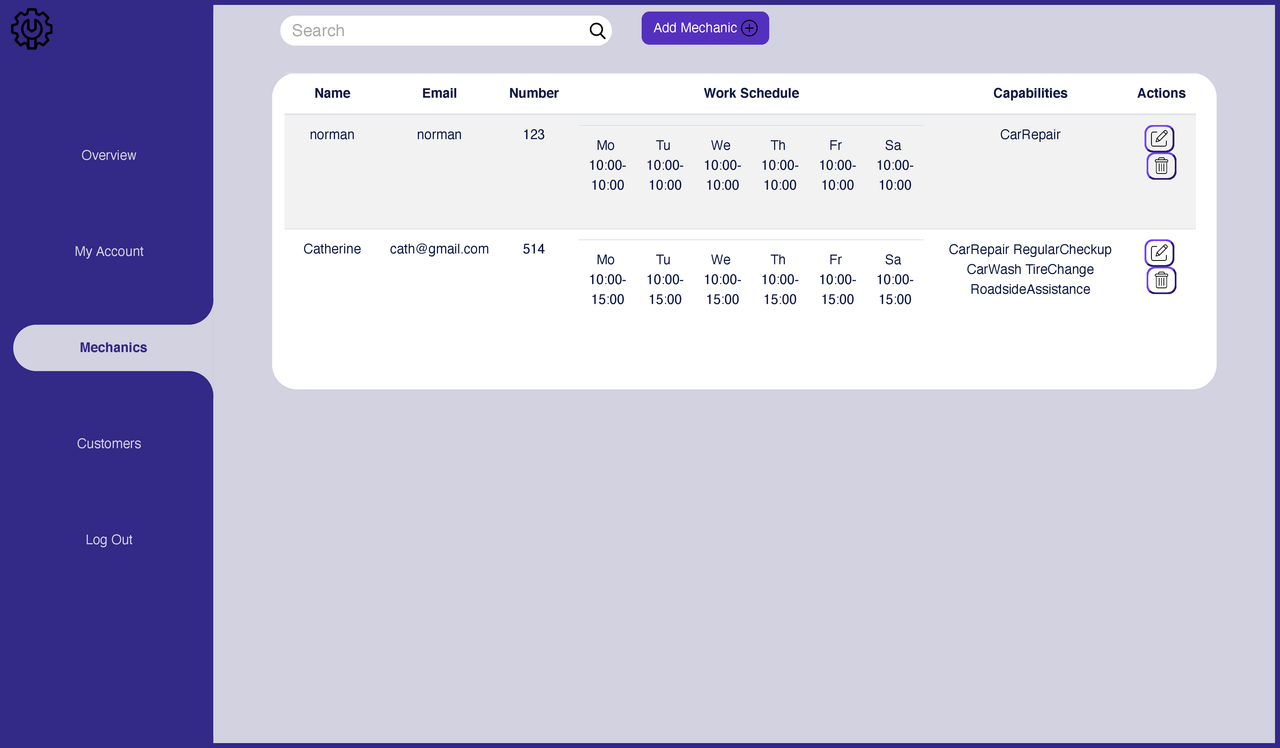Click Catherine's 'CarWash TireChange' capability line
Screen dimensions: 1280x748
1030,269
